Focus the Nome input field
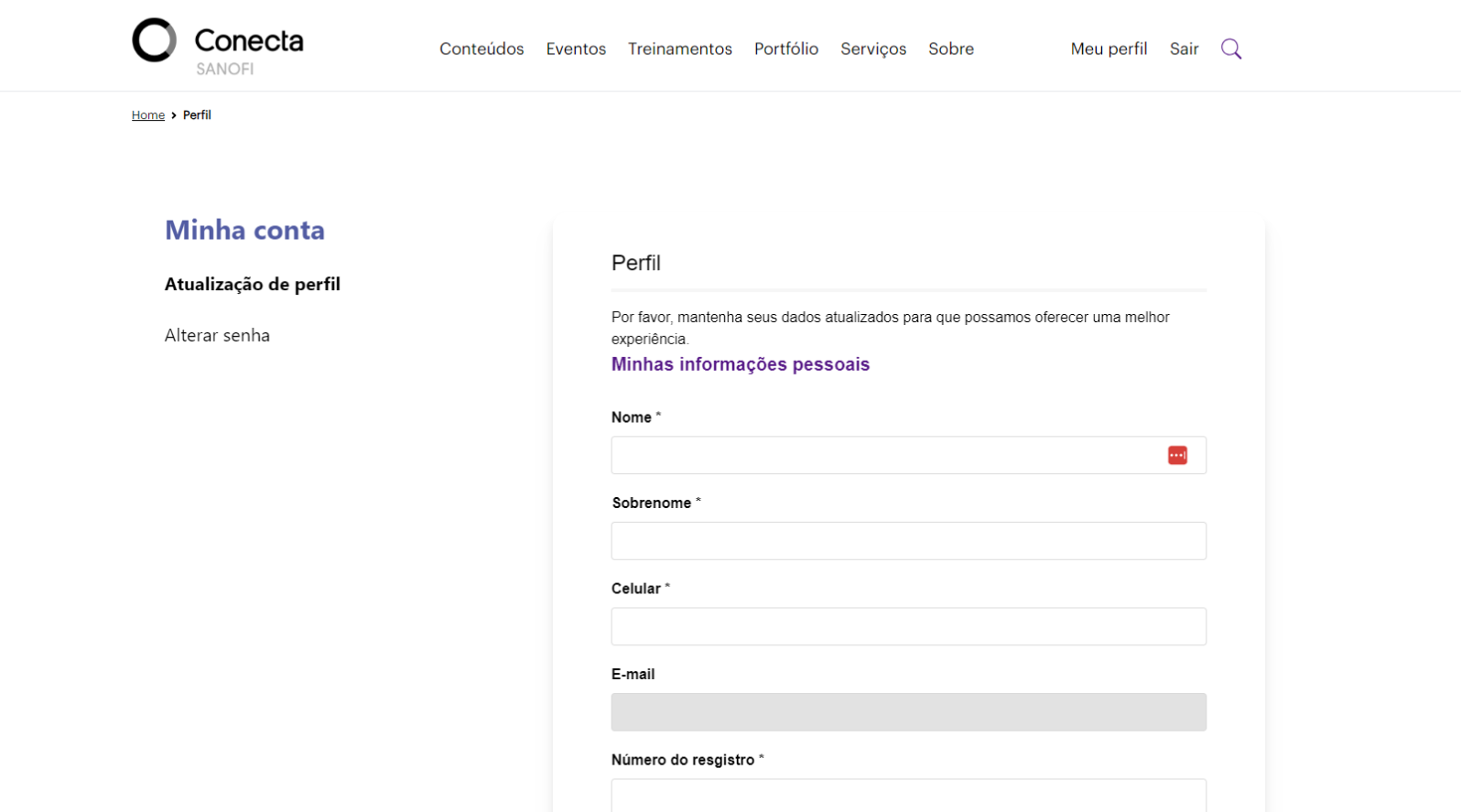Screen dimensions: 1461x812 coord(879,456)
